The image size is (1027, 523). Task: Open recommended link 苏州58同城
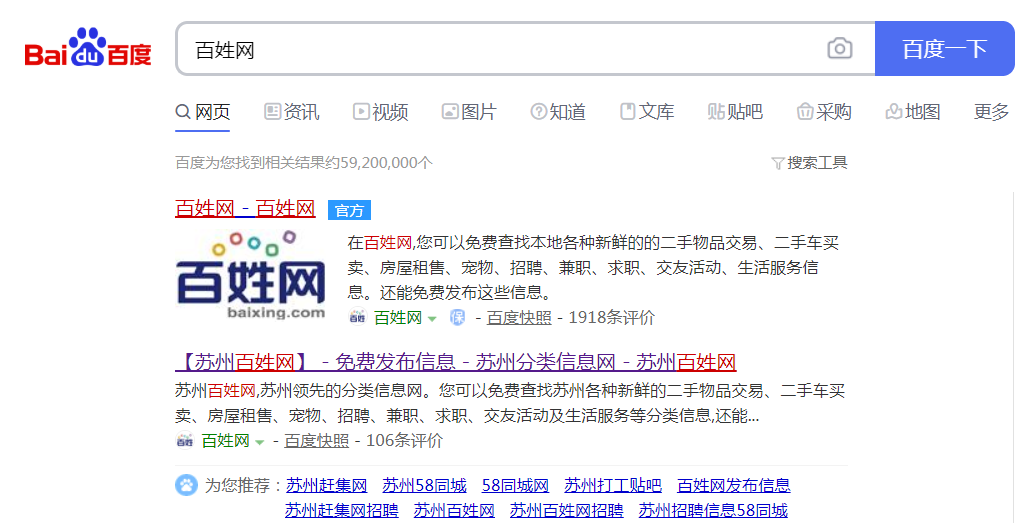click(424, 486)
